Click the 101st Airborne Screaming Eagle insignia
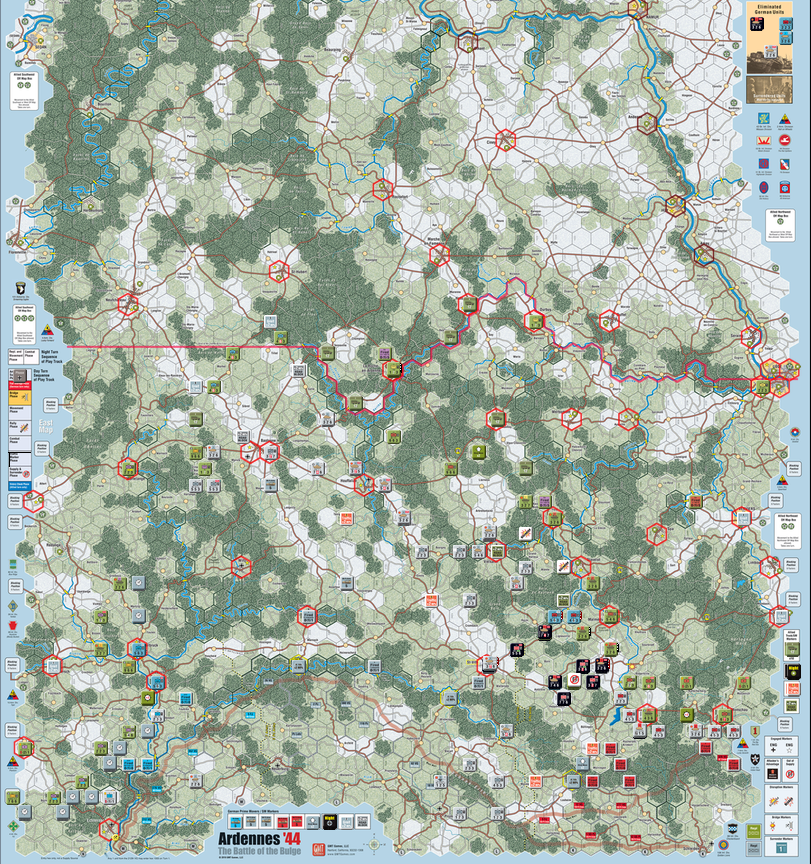 click(19, 288)
